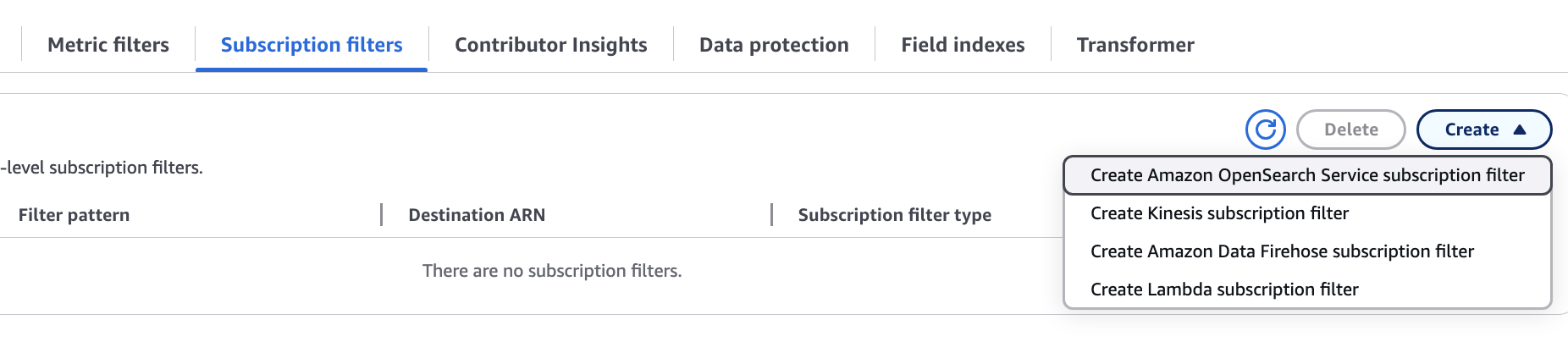Click divider between Filter pattern and Destination ARN
Image resolution: width=1568 pixels, height=364 pixels.
pyautogui.click(x=382, y=215)
